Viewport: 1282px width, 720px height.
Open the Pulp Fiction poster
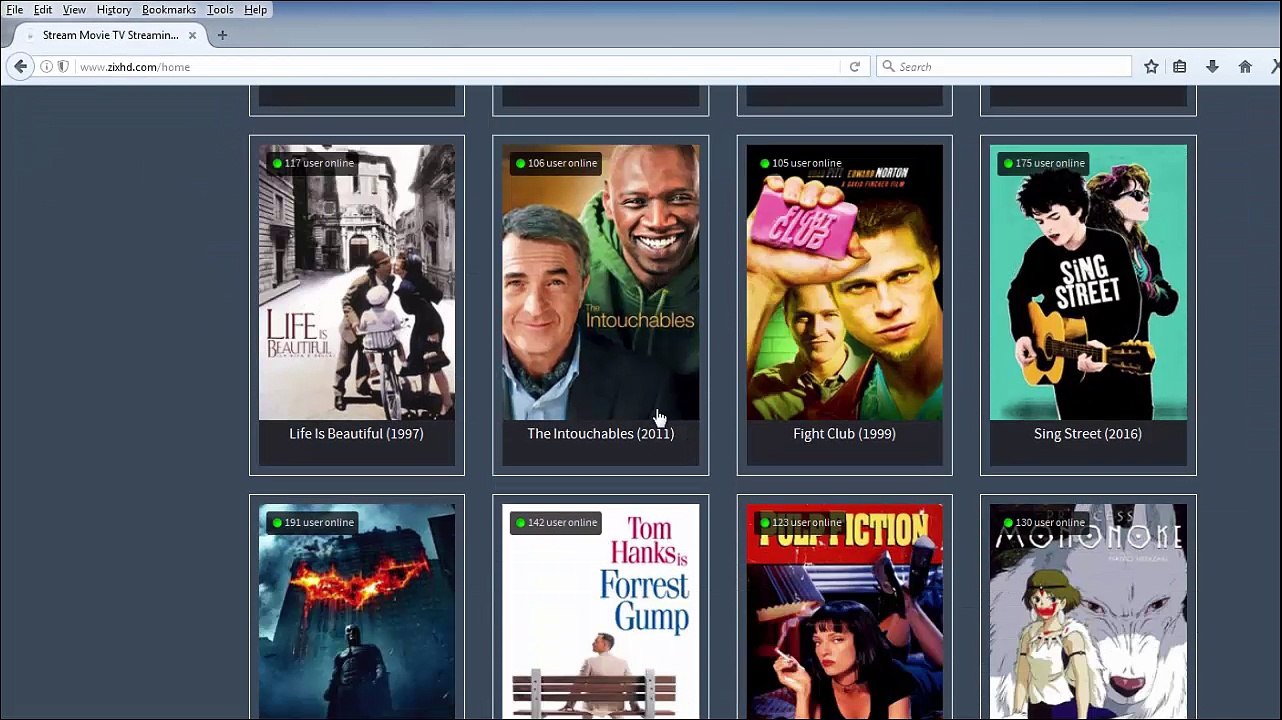click(845, 612)
